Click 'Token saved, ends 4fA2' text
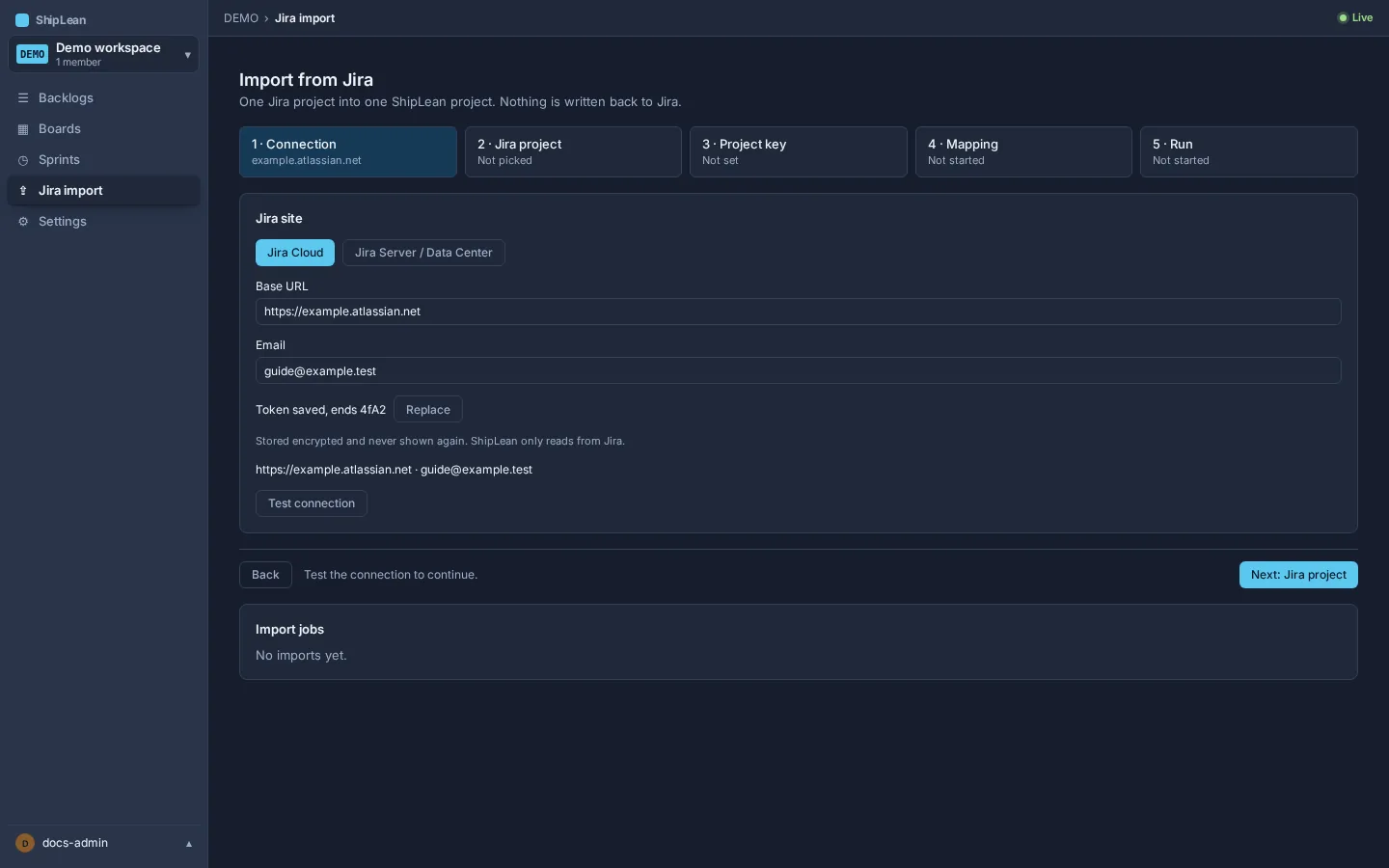The image size is (1389, 868). coord(320,410)
